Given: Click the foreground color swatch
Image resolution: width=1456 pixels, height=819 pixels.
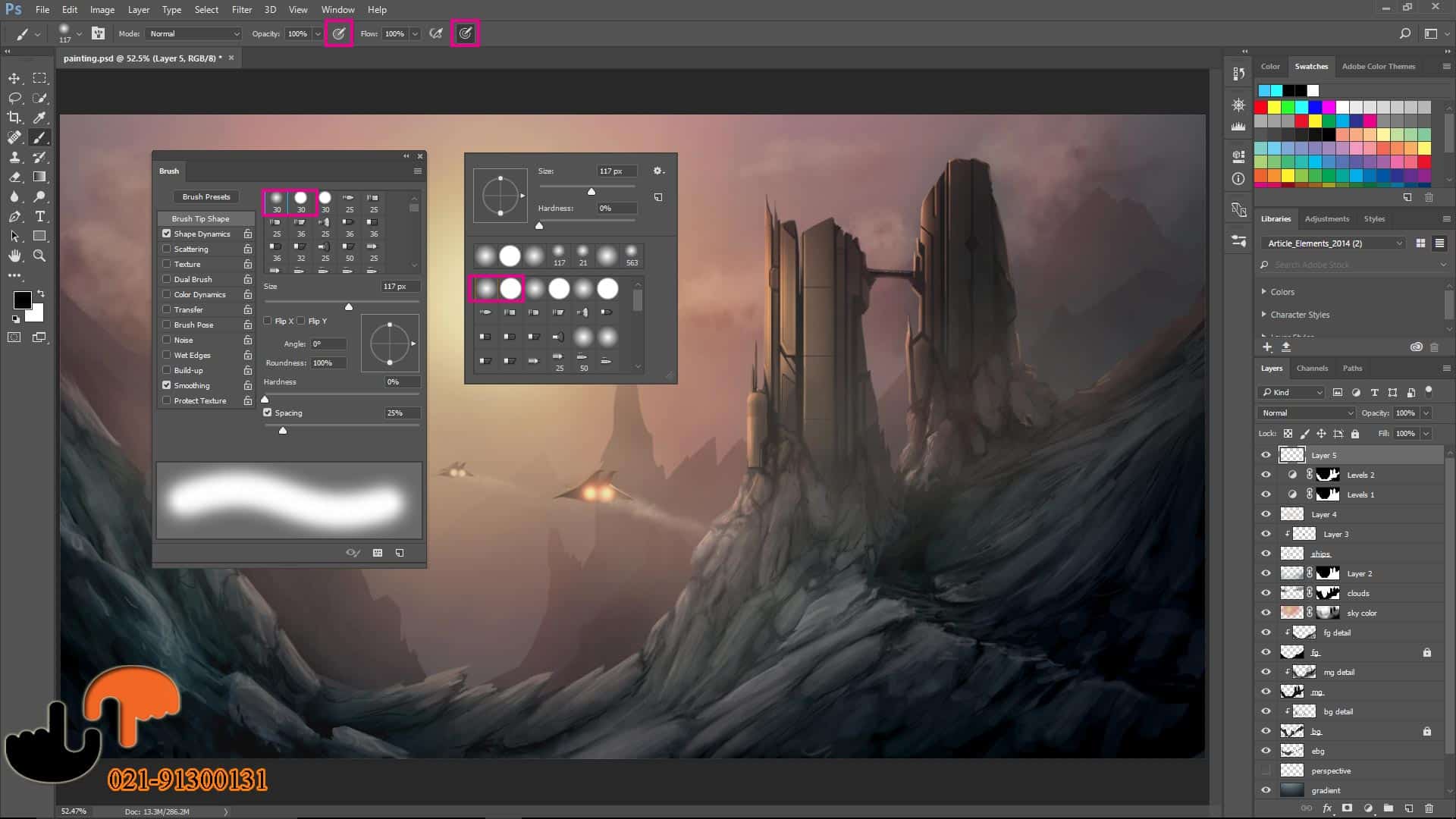Looking at the screenshot, I should click(x=22, y=300).
